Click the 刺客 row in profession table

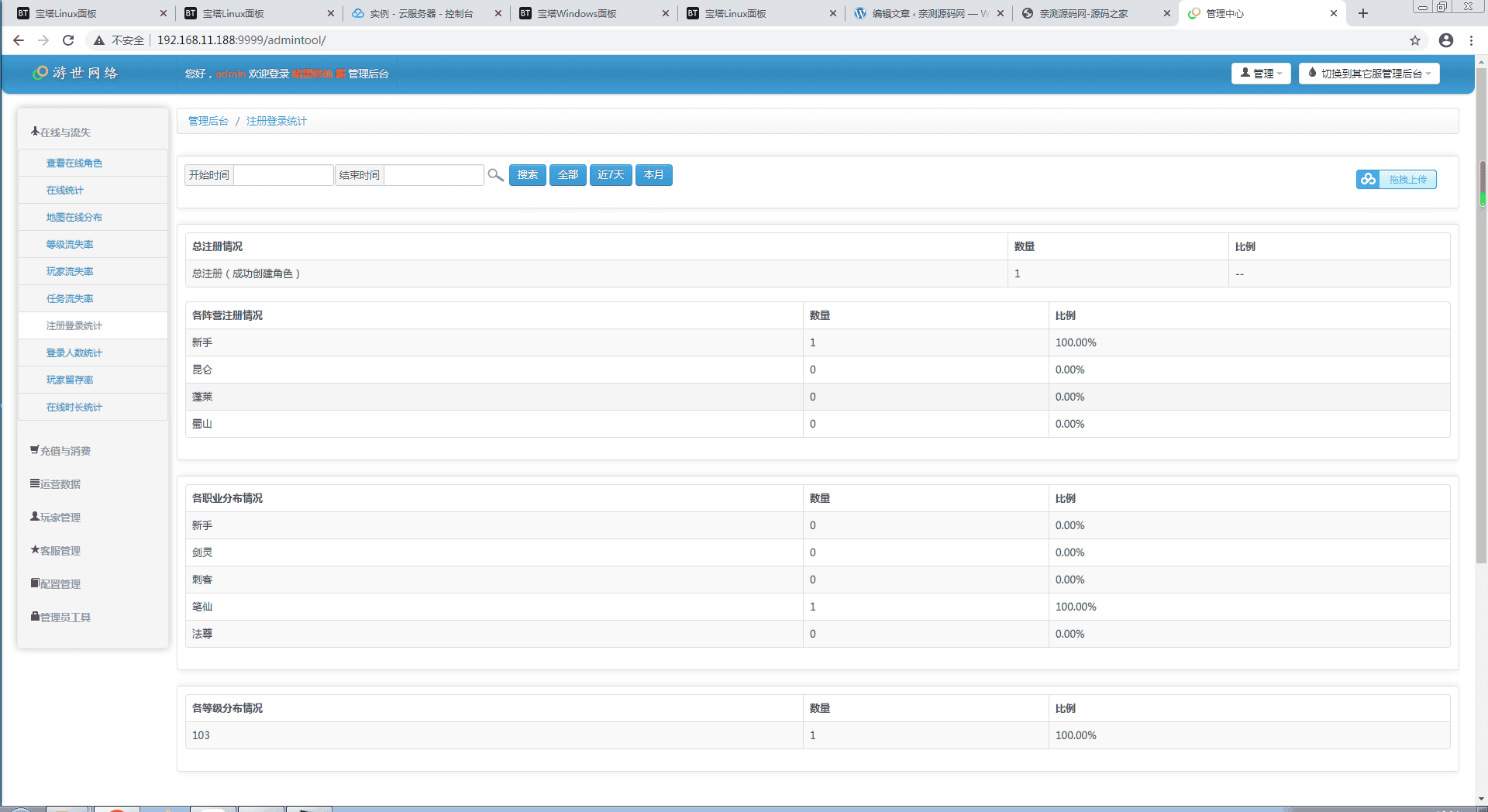pyautogui.click(x=818, y=580)
